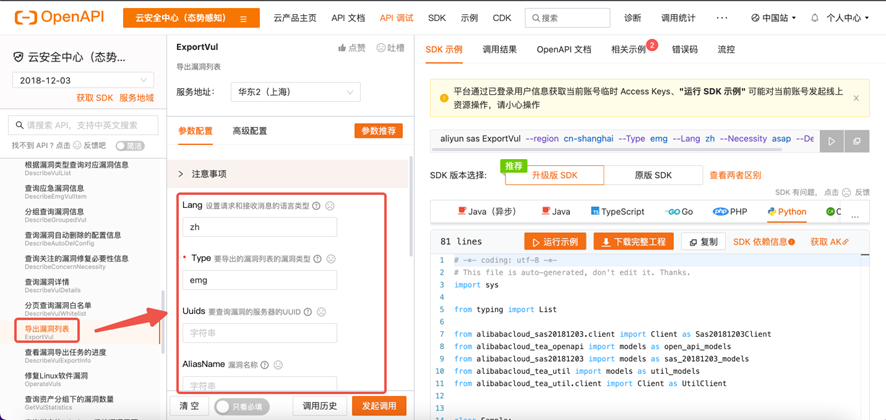Open the 服务地址 华东2(上海) dropdown
Viewport: 886px width, 420px height.
(x=296, y=92)
